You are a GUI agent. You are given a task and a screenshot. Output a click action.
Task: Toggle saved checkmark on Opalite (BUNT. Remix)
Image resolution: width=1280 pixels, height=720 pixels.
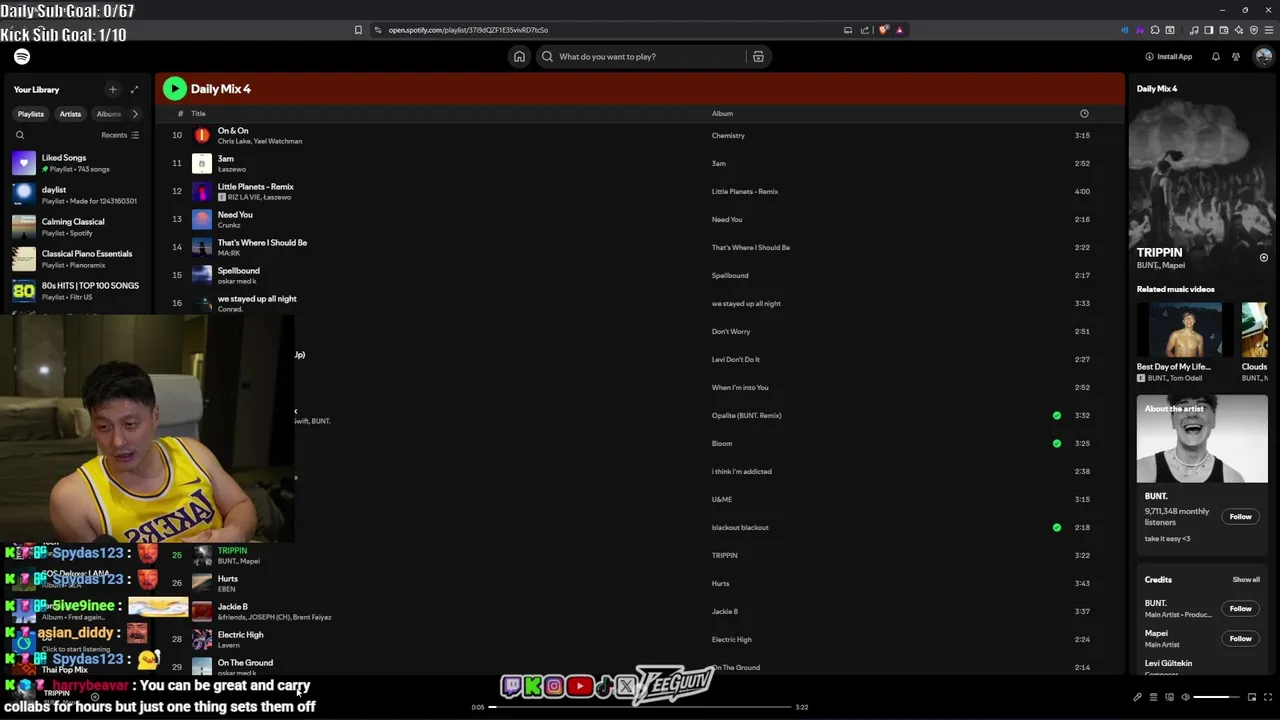(x=1057, y=415)
